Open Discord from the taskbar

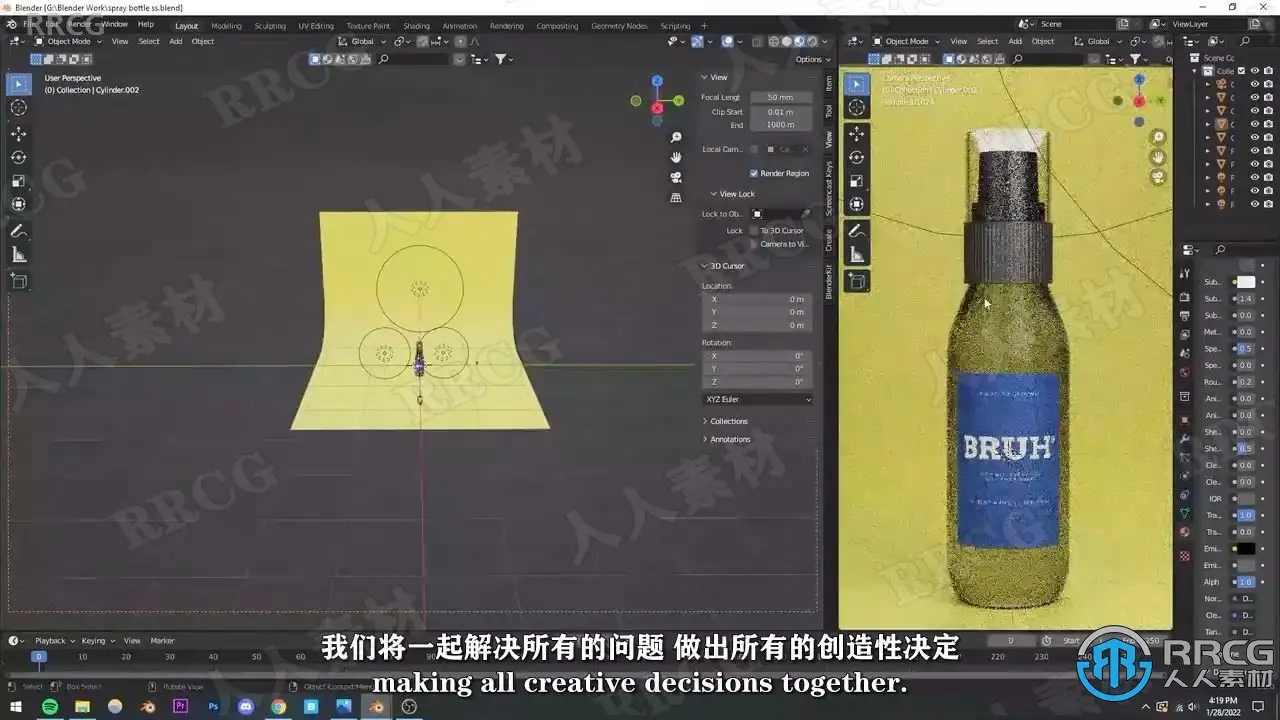click(246, 707)
